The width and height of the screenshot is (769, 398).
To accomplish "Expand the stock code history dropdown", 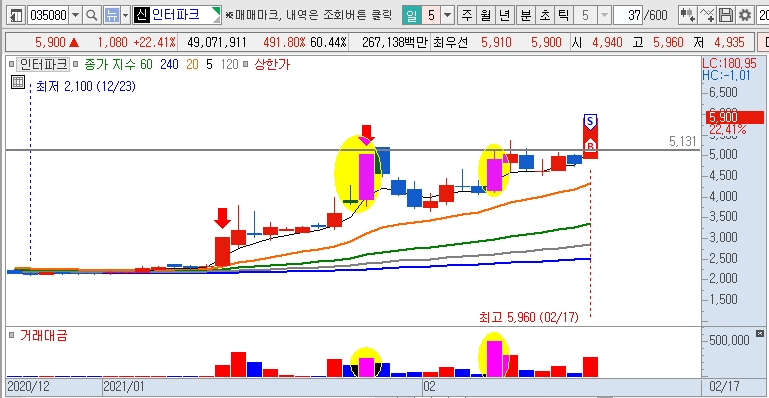I will tap(75, 15).
